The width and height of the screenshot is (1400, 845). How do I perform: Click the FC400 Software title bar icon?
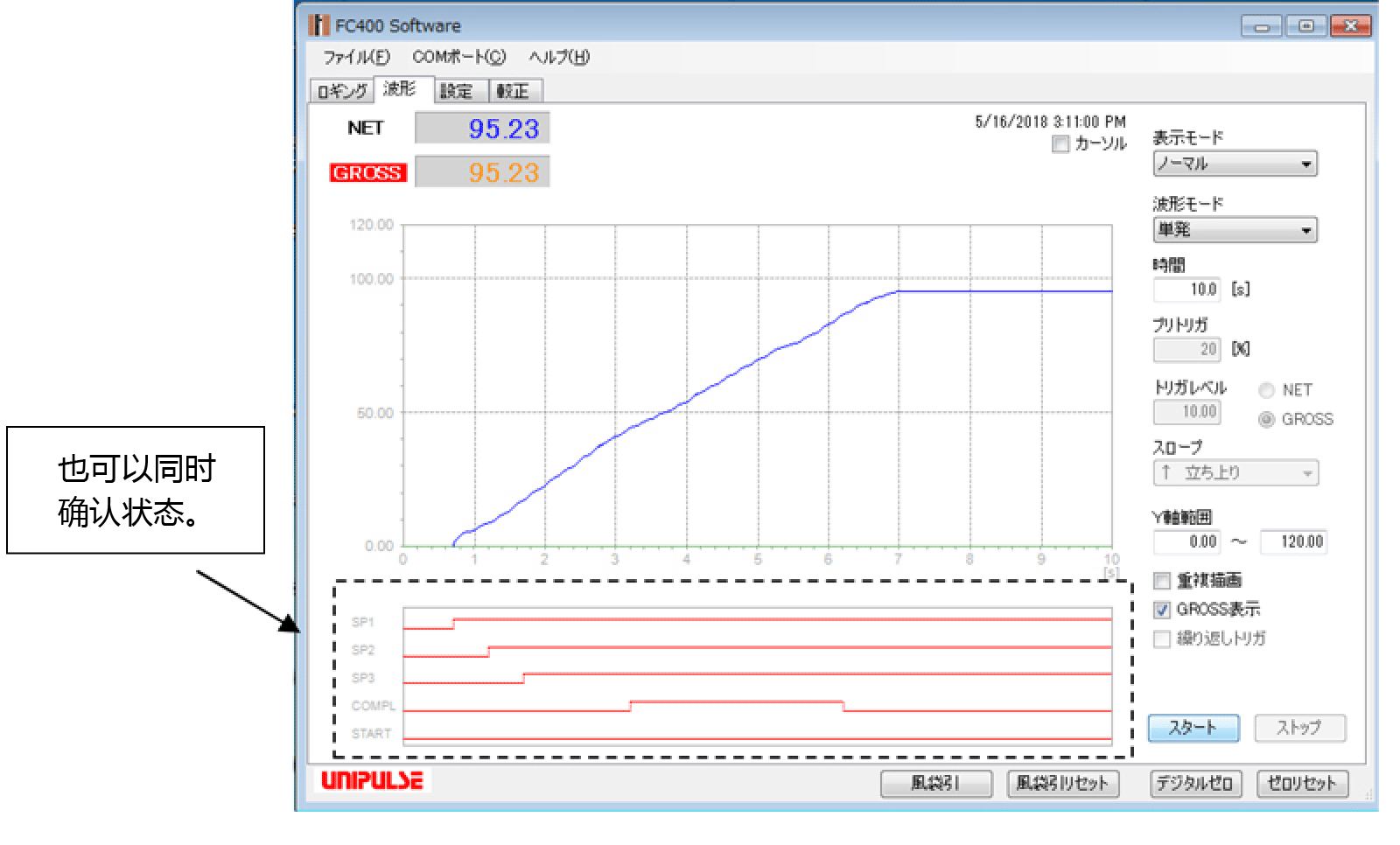(x=319, y=25)
